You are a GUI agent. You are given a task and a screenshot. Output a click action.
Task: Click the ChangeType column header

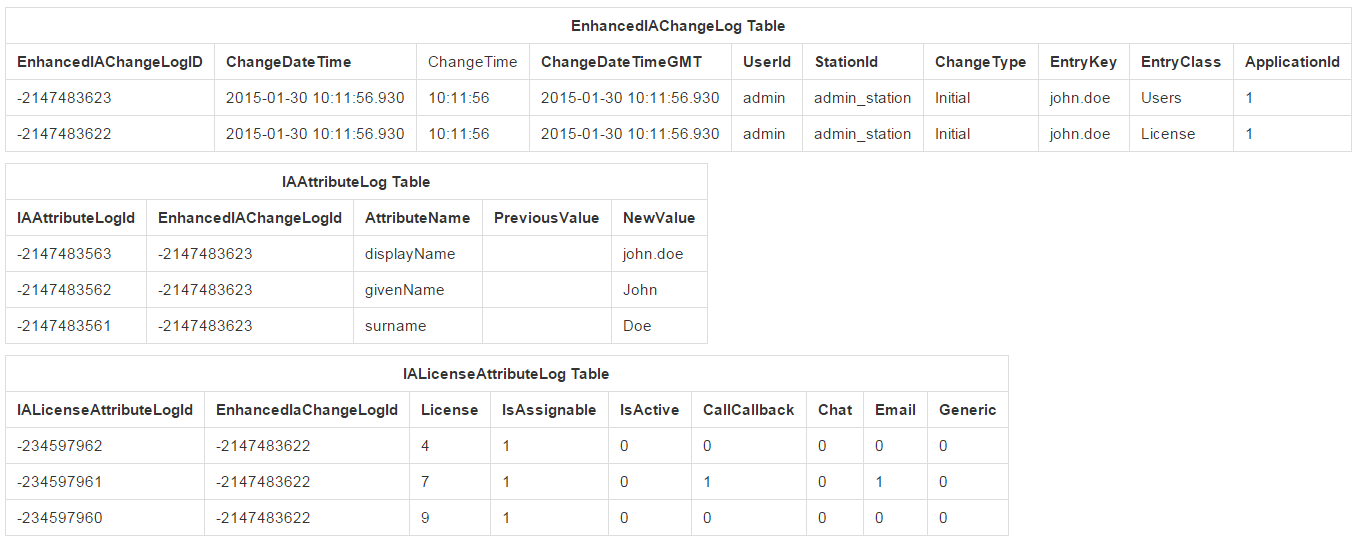point(980,62)
